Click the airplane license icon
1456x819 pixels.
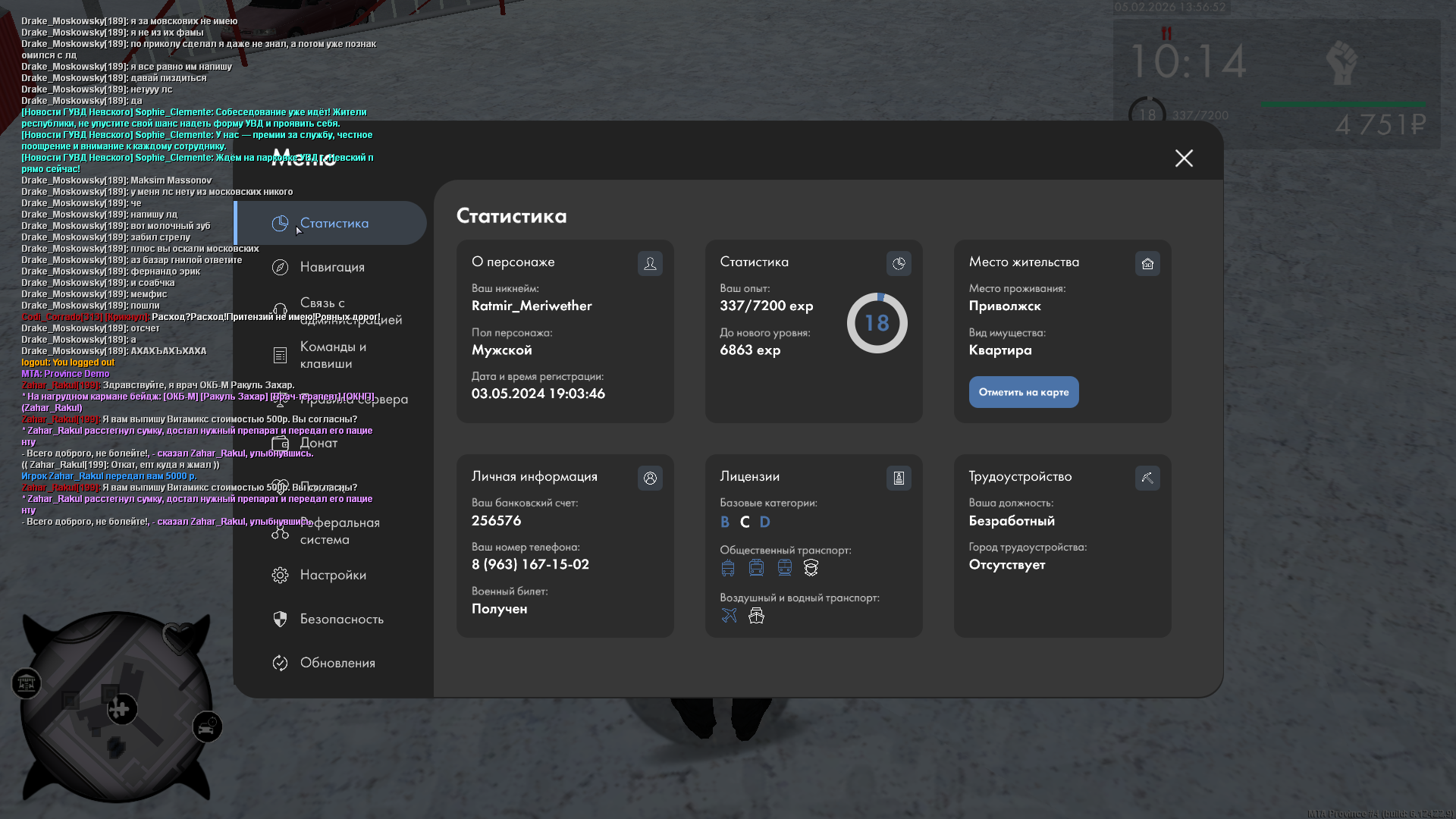(x=729, y=616)
